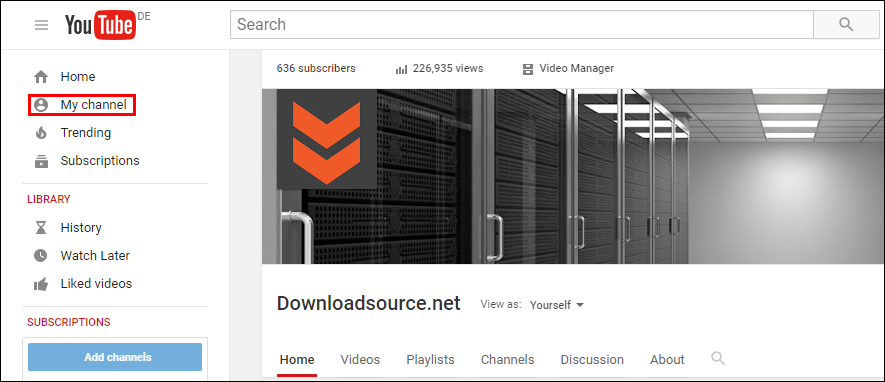Click the My channel person icon
The width and height of the screenshot is (885, 382).
click(x=41, y=105)
